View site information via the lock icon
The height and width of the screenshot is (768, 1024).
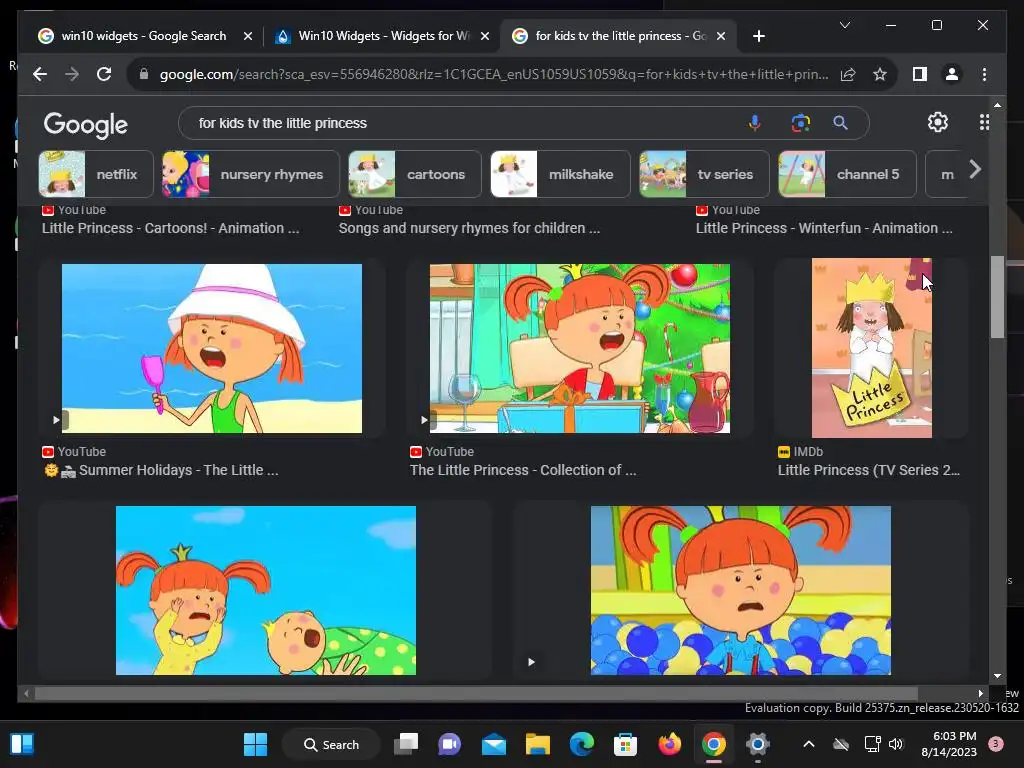click(x=144, y=74)
